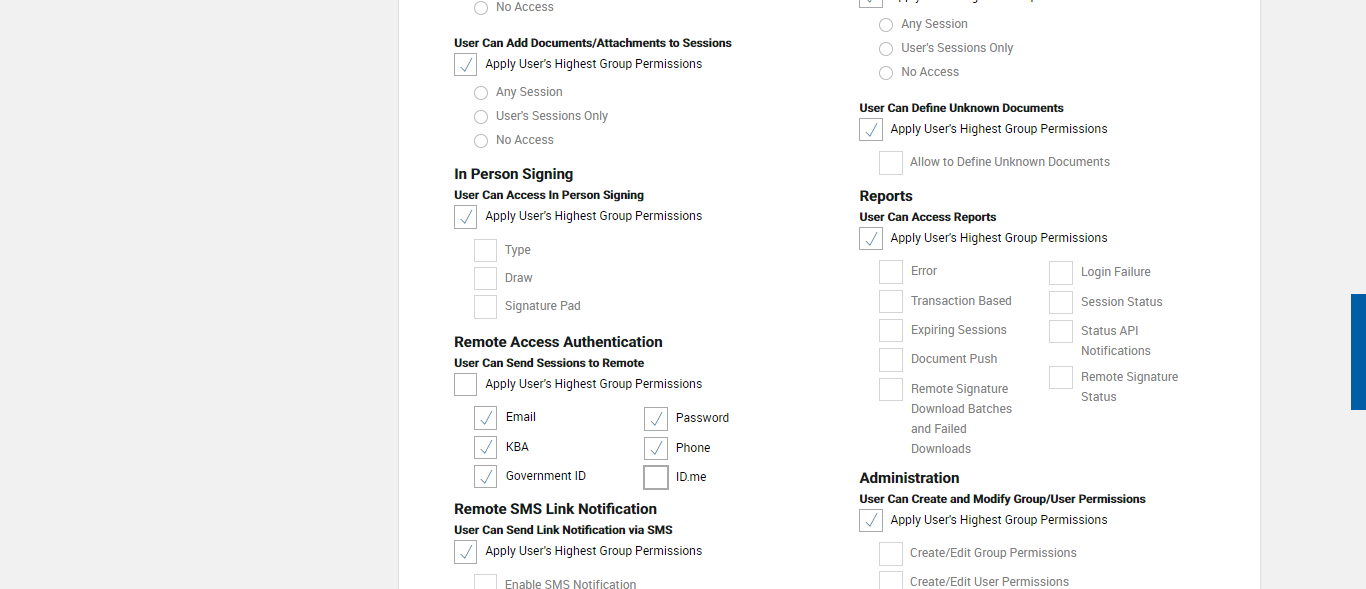Toggle the Phone authentication checkbox
The image size is (1366, 589).
[656, 448]
